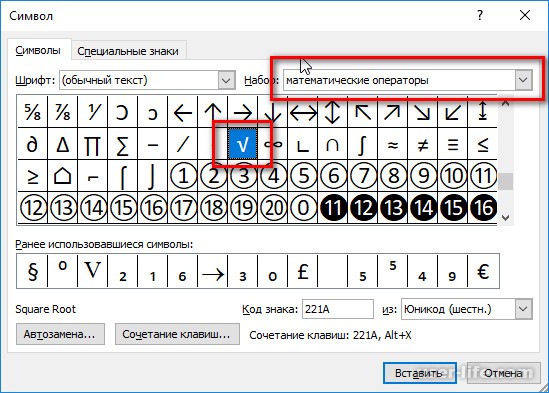The image size is (549, 393).
Task: Choose the north-west diagonal arrow symbol
Action: (363, 112)
